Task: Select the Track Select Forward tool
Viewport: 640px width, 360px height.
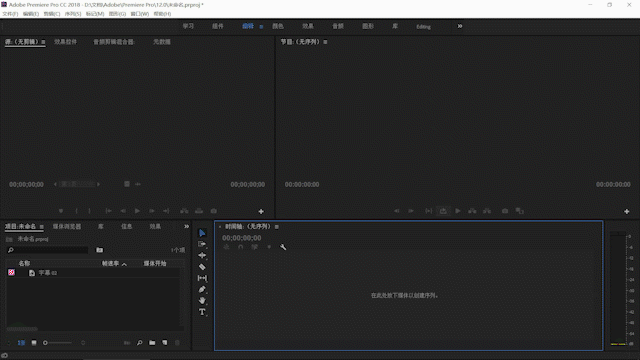Action: click(202, 244)
